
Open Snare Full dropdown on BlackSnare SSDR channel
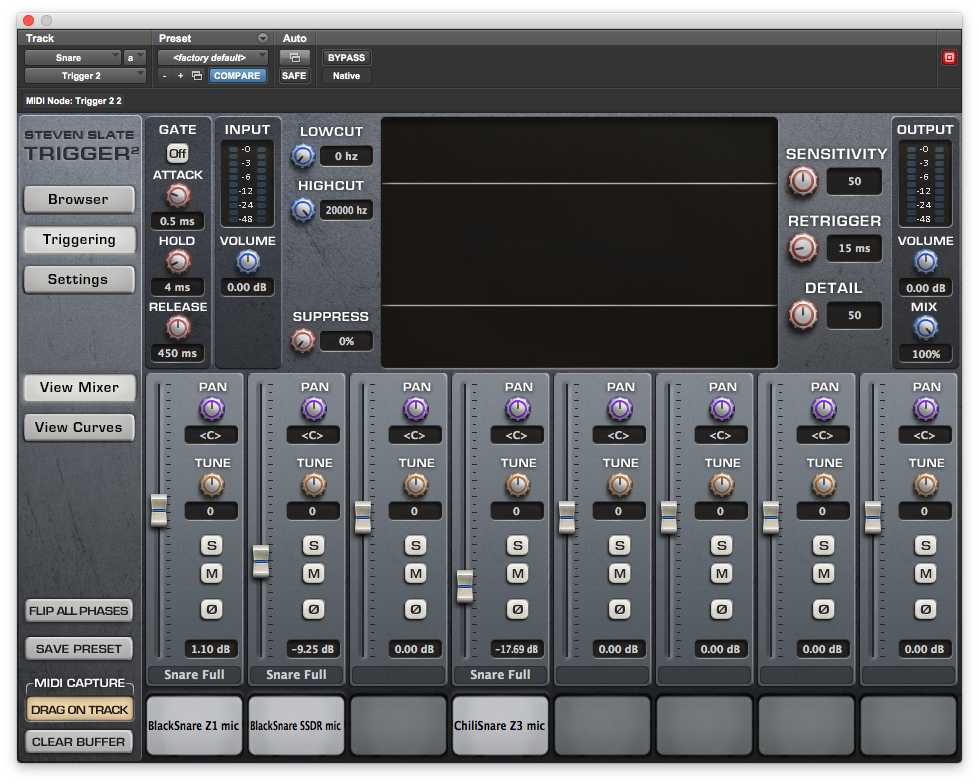[x=297, y=675]
